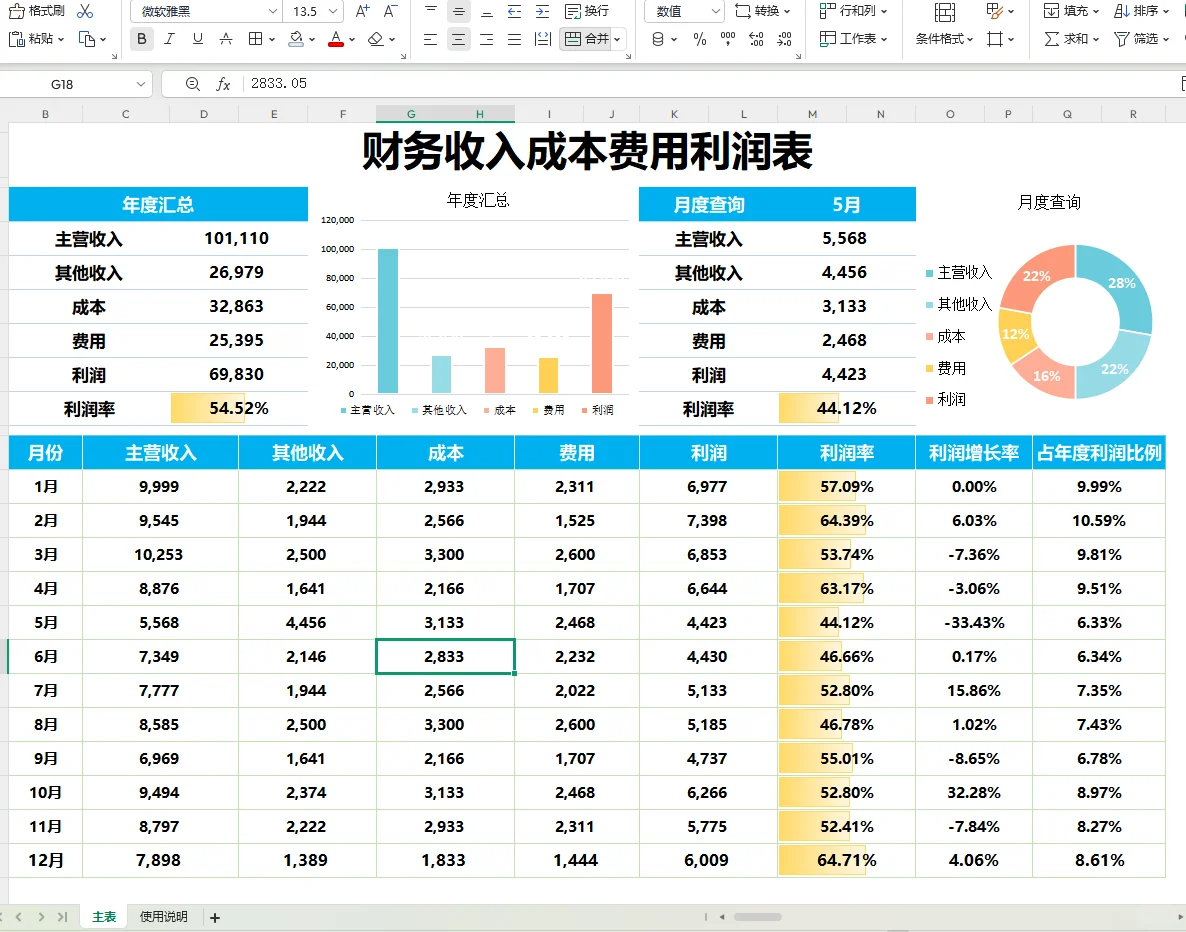Open Conditional Formatting (条件格式) menu
The image size is (1186, 932).
(944, 39)
